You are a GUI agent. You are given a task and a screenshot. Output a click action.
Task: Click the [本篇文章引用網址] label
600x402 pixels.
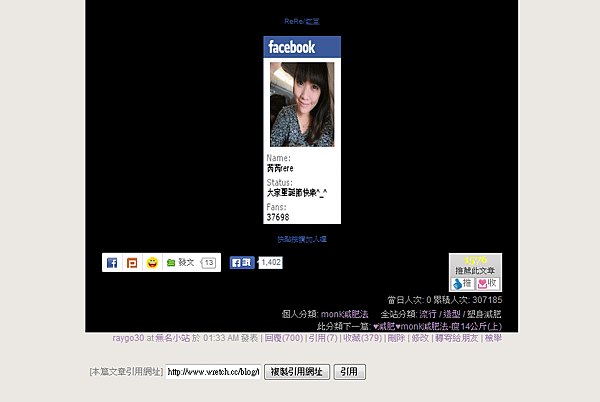[x=126, y=372]
